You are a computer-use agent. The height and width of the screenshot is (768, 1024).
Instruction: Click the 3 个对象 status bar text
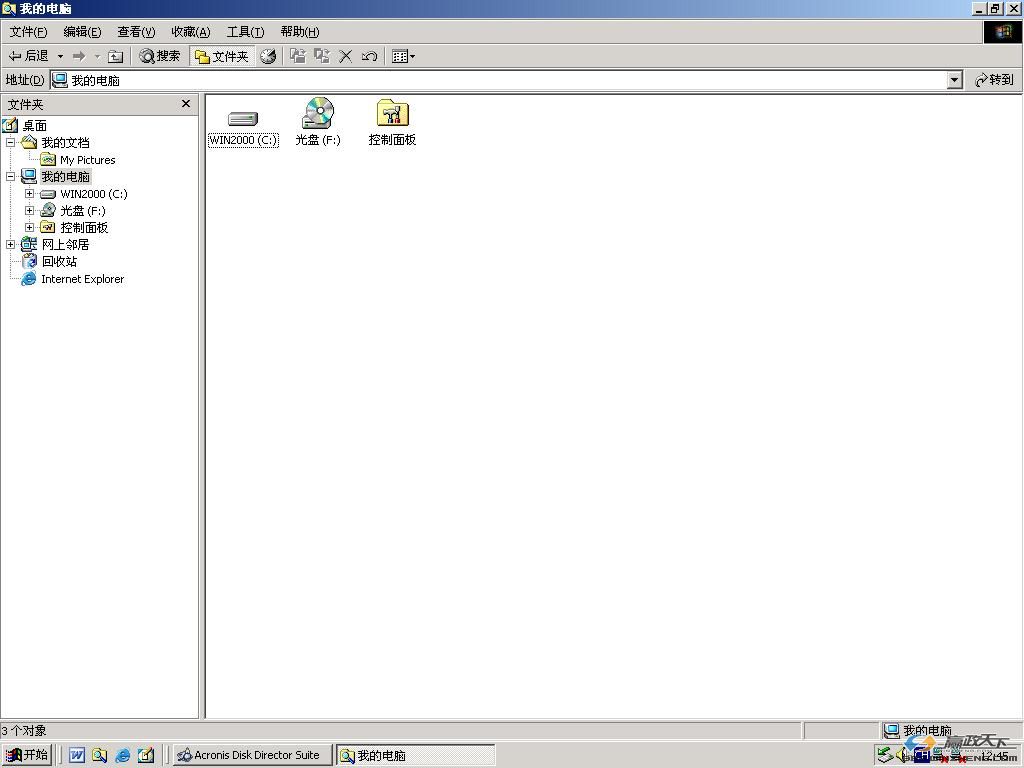click(24, 730)
